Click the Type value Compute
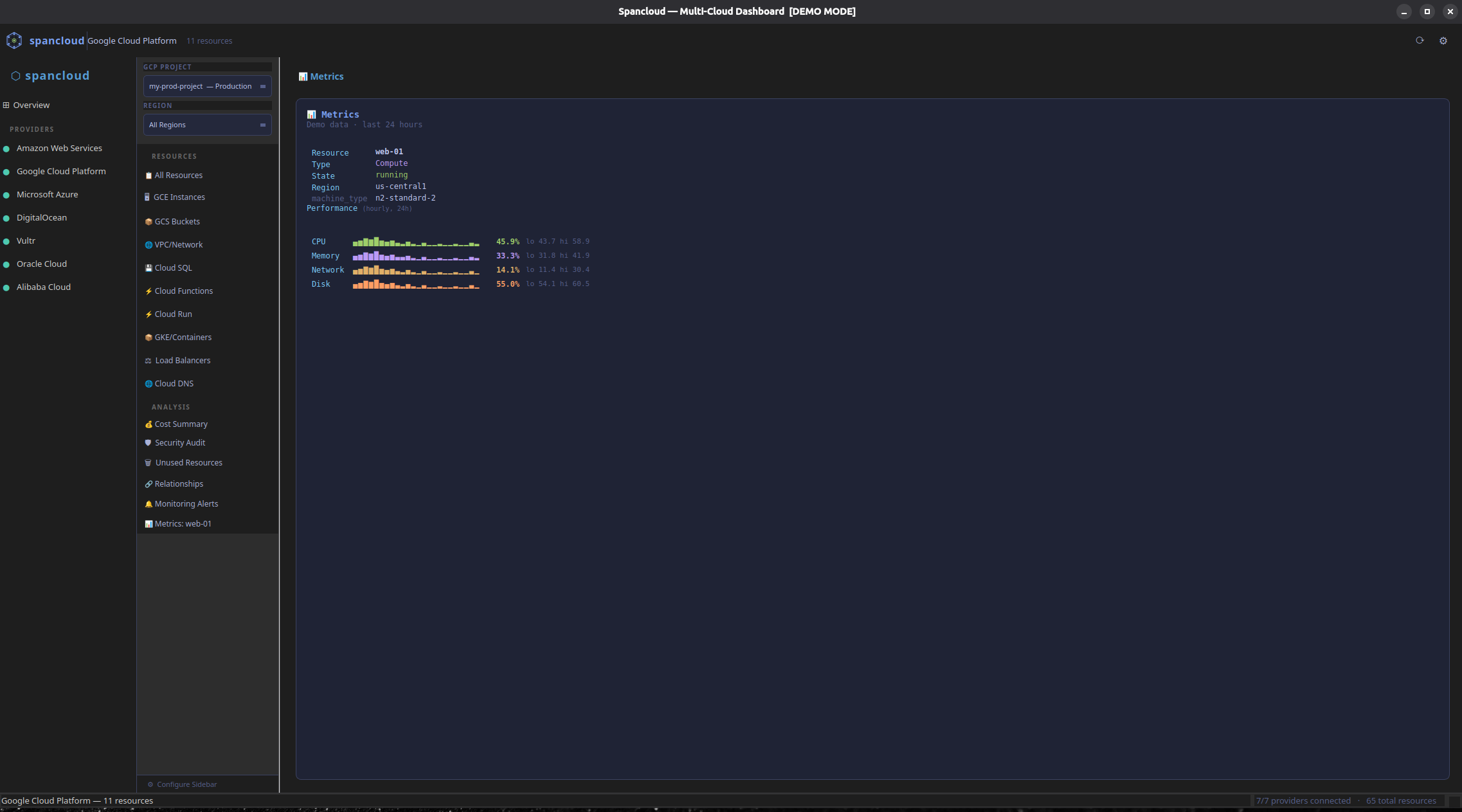 (392, 163)
